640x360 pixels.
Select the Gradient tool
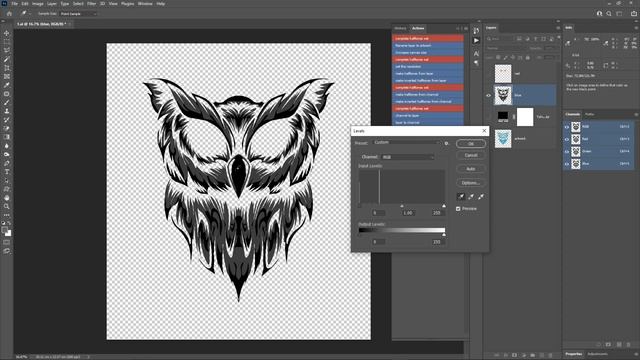(x=7, y=137)
